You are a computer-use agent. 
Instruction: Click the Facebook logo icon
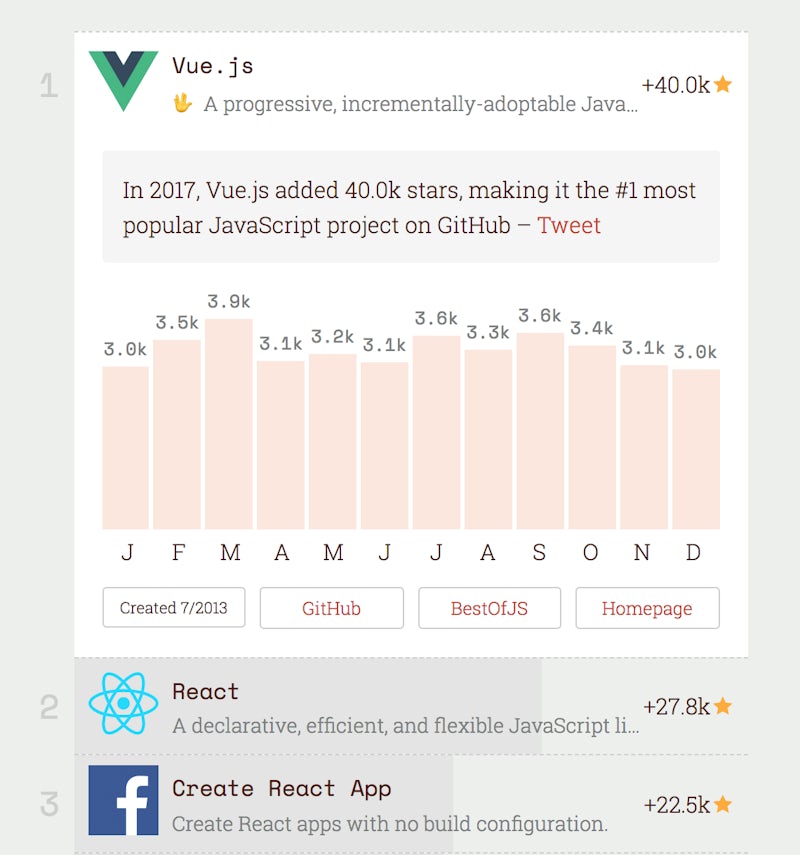[123, 800]
